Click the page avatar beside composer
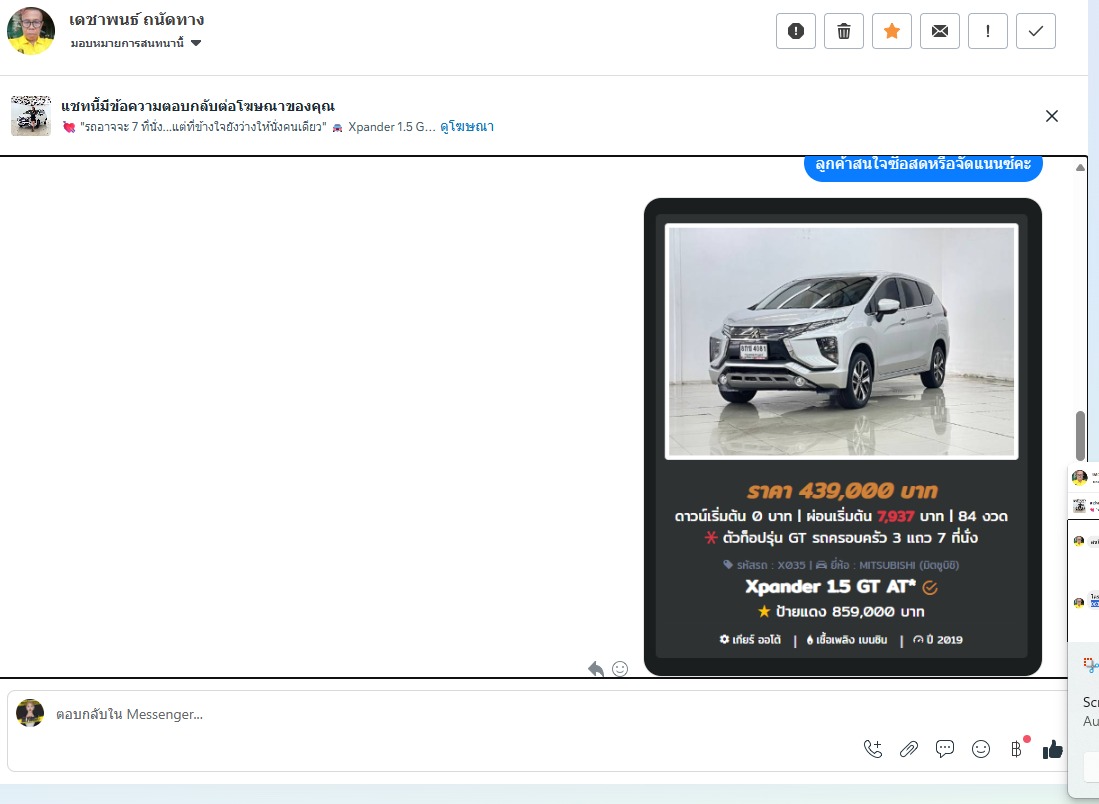1099x804 pixels. click(30, 713)
